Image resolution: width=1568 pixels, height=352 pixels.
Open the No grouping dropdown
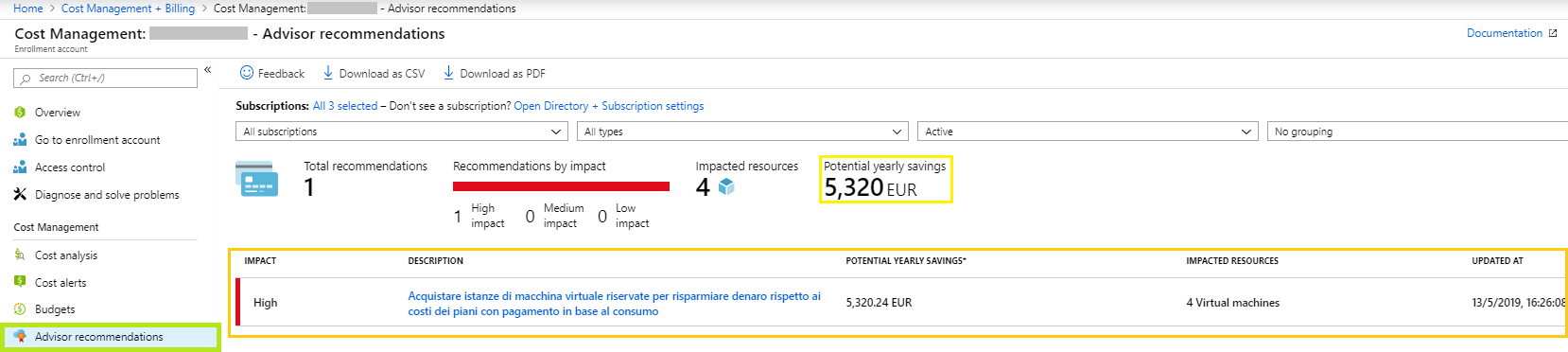(1418, 132)
